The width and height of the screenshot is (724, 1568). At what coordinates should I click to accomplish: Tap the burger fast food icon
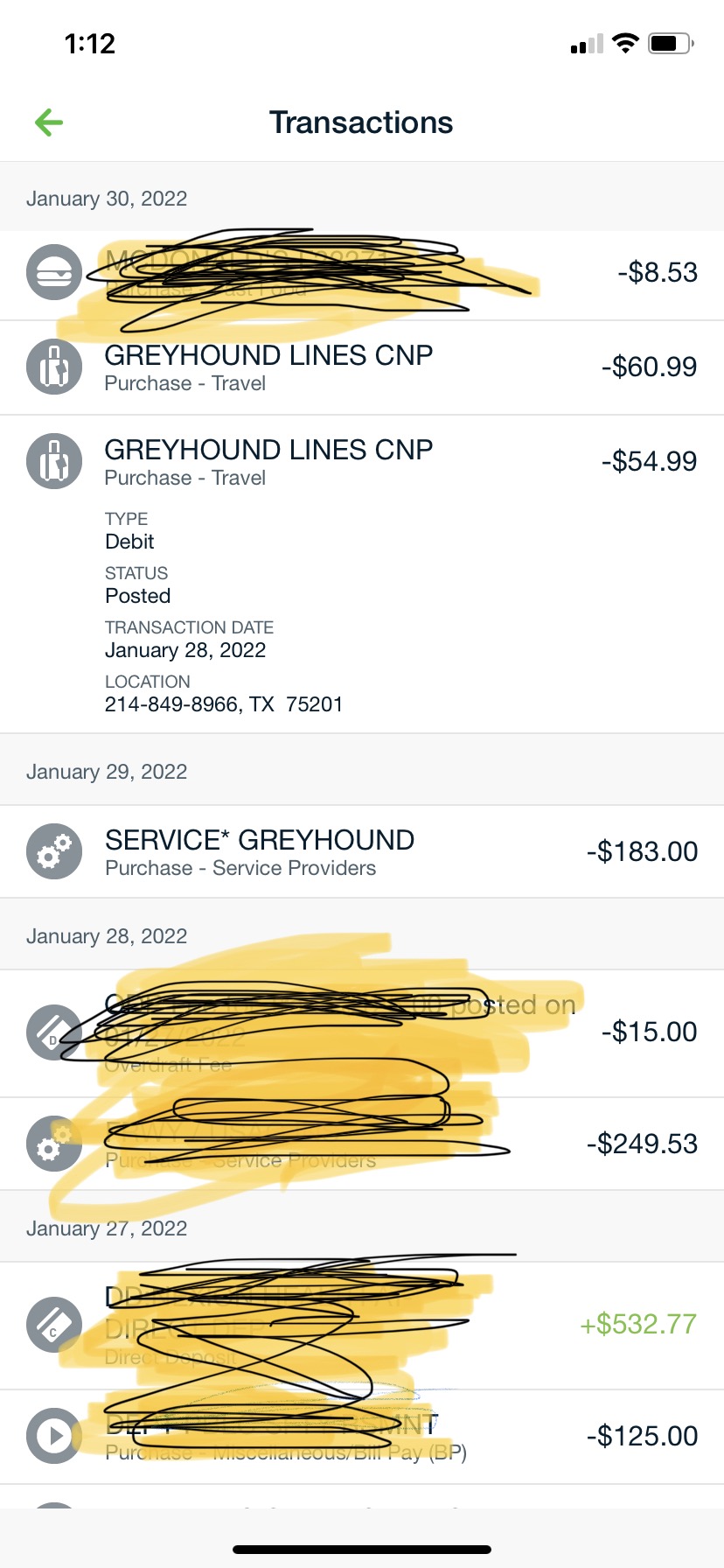(x=54, y=272)
